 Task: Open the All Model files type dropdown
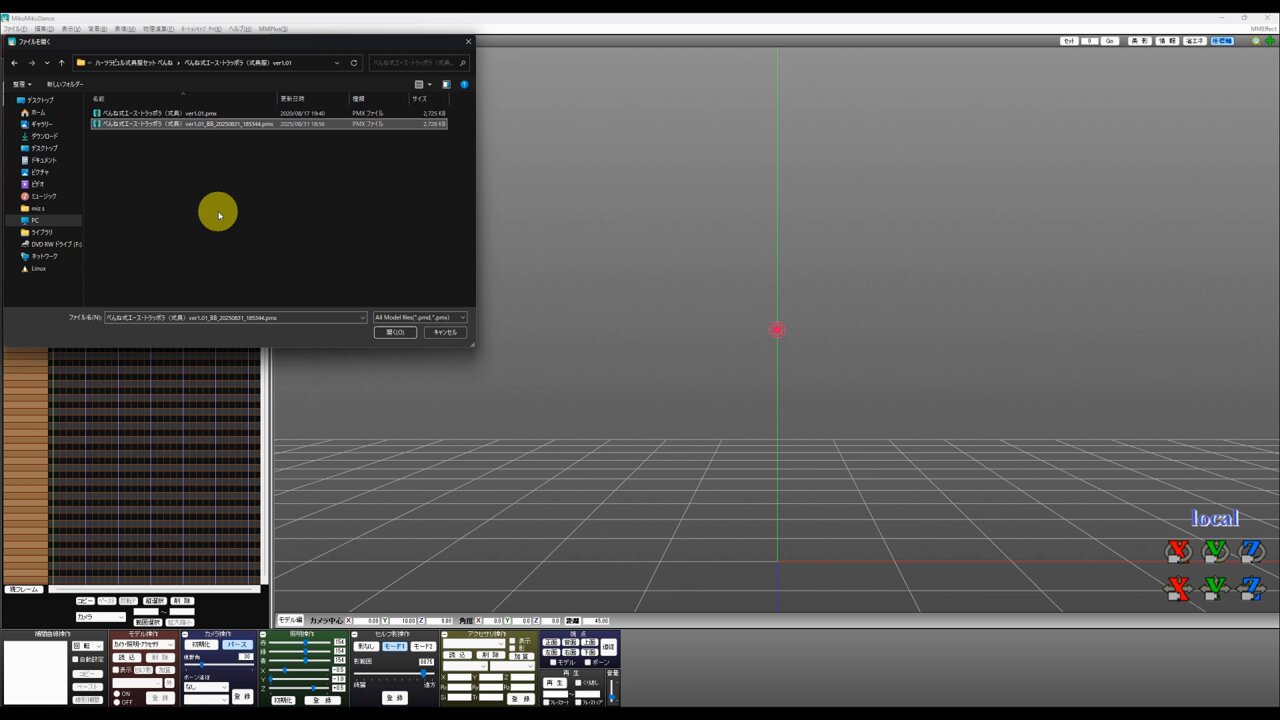click(420, 317)
